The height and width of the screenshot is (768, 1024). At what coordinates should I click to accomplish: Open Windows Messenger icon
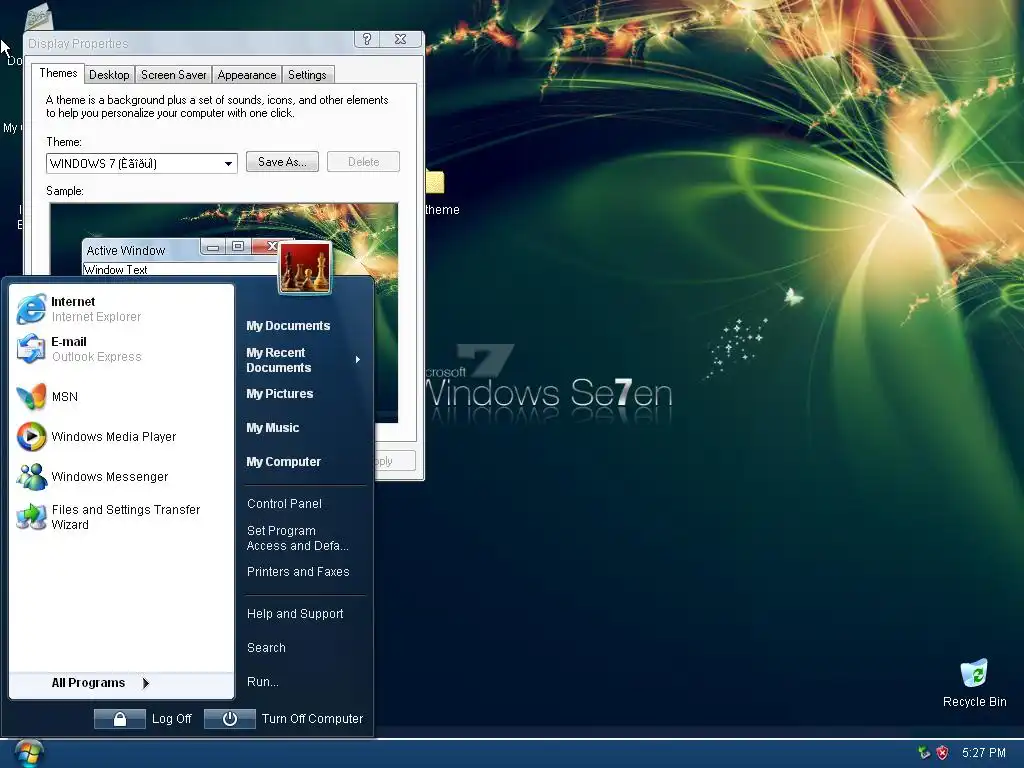pyautogui.click(x=31, y=477)
